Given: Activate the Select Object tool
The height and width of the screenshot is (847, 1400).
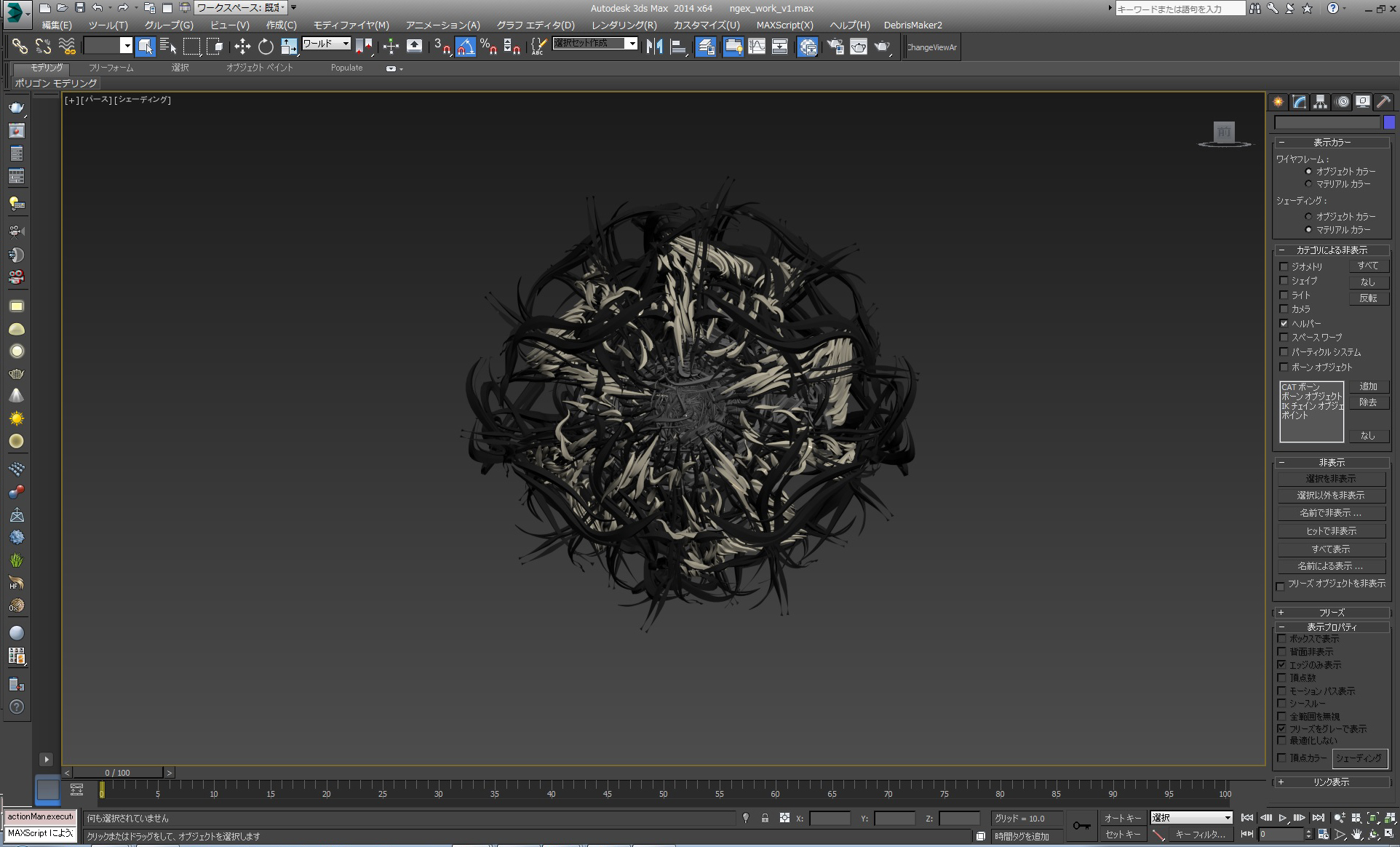Looking at the screenshot, I should [146, 47].
